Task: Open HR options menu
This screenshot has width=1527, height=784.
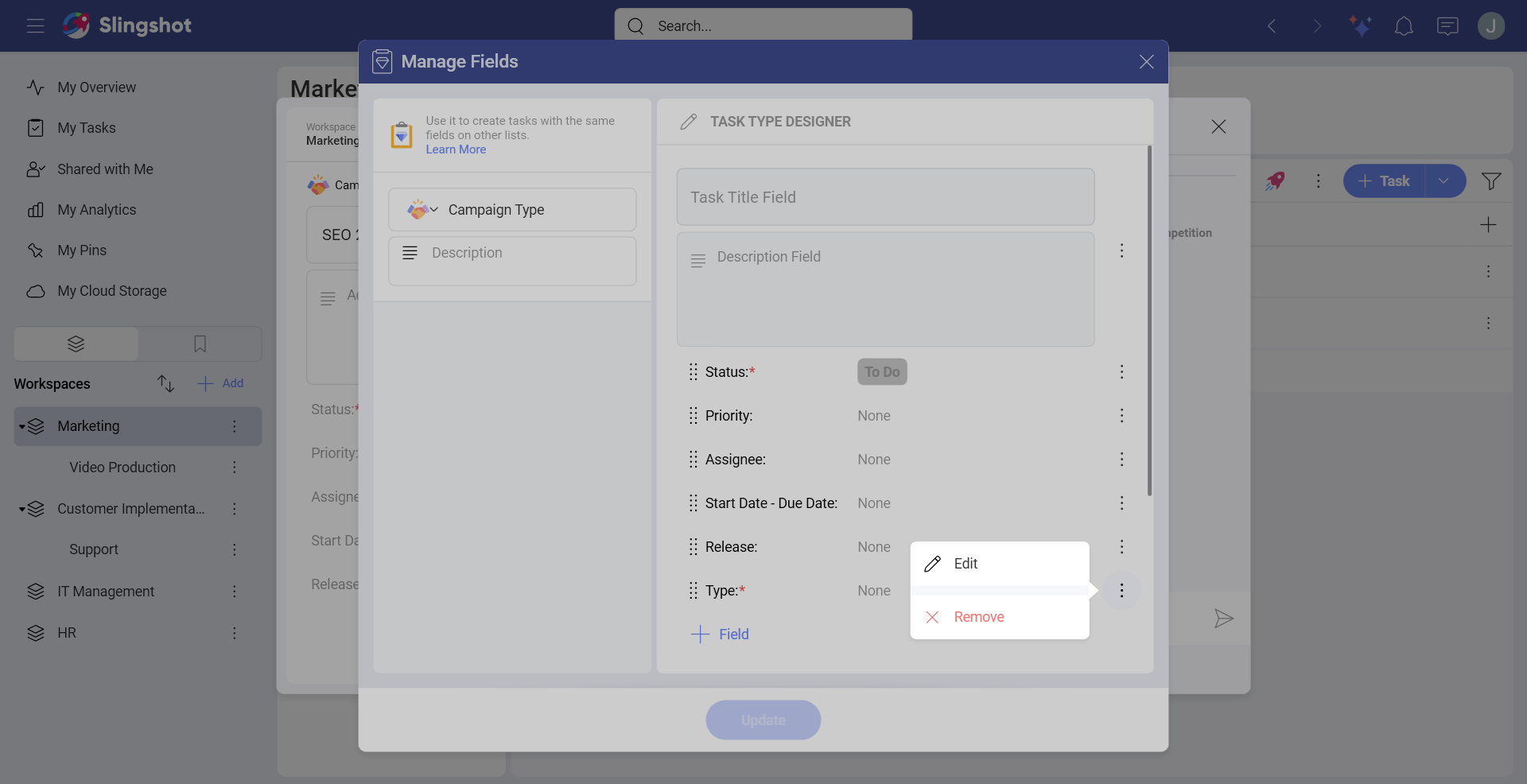Action: (235, 633)
